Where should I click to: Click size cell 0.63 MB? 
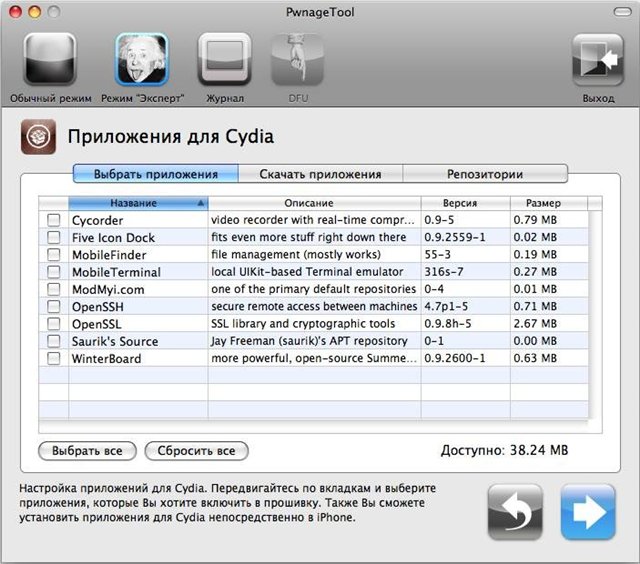tap(535, 358)
